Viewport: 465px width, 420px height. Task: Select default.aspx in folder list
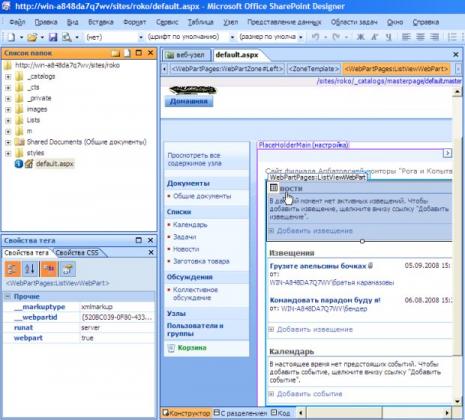[55, 164]
